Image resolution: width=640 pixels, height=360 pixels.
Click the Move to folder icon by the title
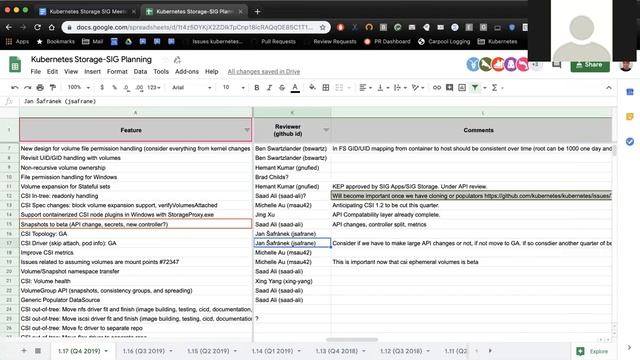click(177, 60)
